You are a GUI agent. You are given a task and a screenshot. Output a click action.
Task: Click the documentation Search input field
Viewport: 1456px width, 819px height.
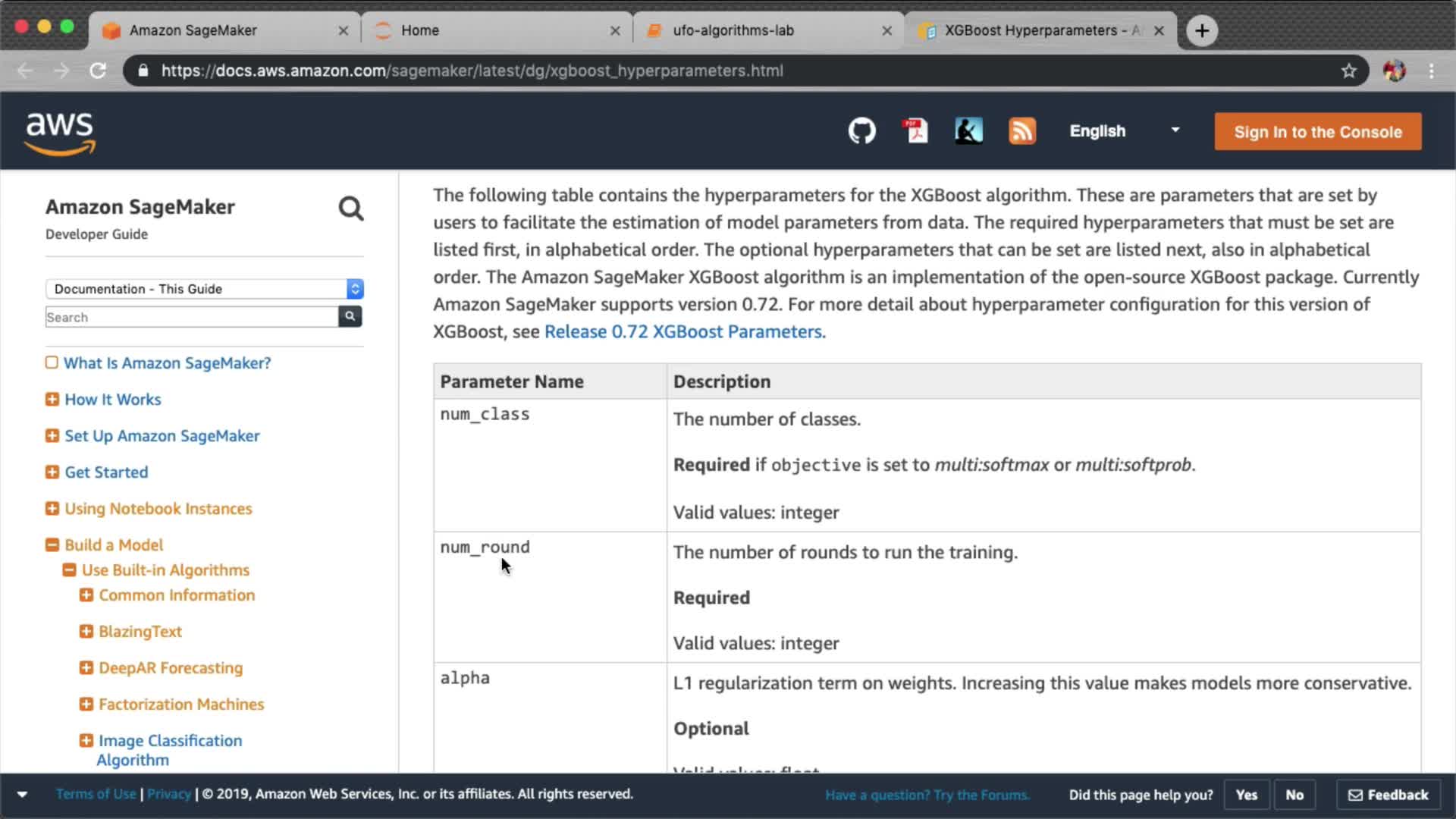click(x=191, y=317)
